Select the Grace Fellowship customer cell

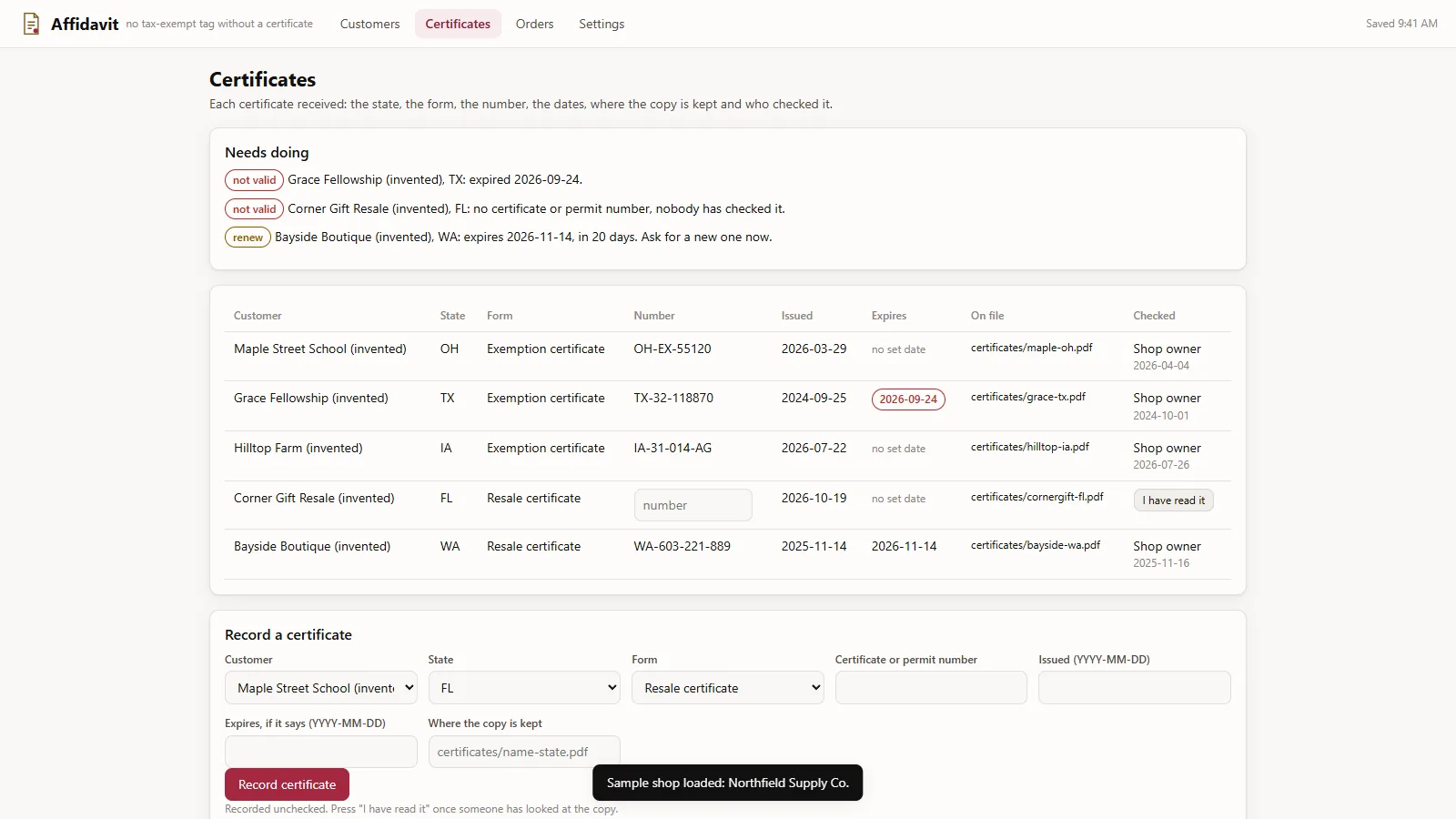coord(311,398)
